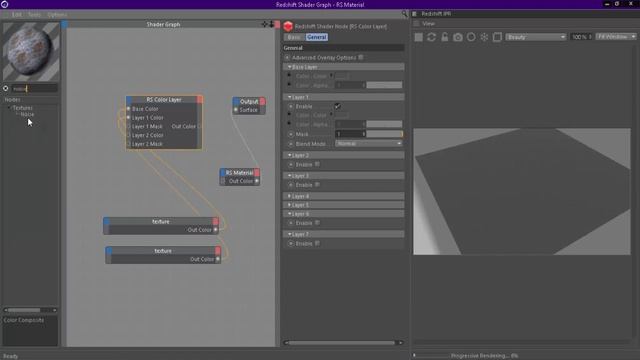Click the Layer 1 Mask slider

point(384,134)
